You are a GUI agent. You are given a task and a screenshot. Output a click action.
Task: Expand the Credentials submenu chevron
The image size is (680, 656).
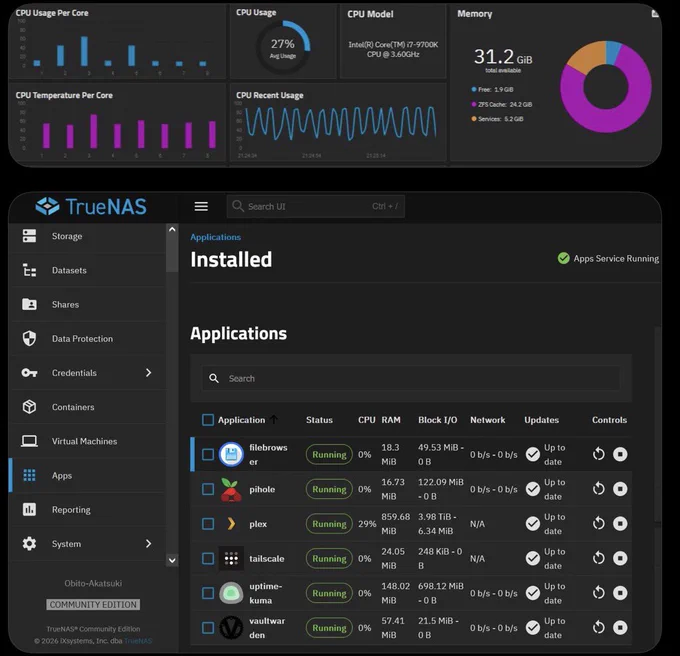click(149, 373)
